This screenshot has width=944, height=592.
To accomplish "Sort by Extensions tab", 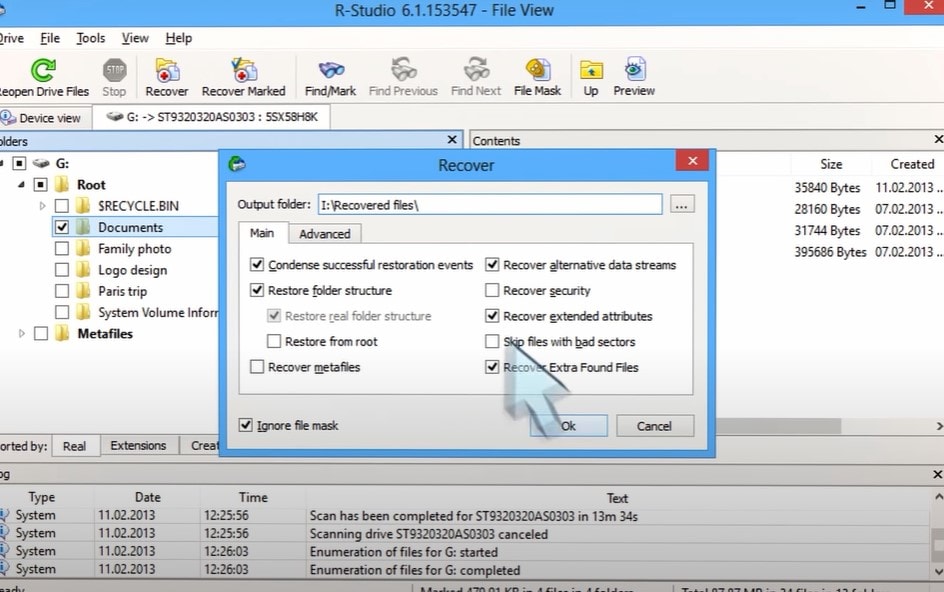I will pos(138,445).
